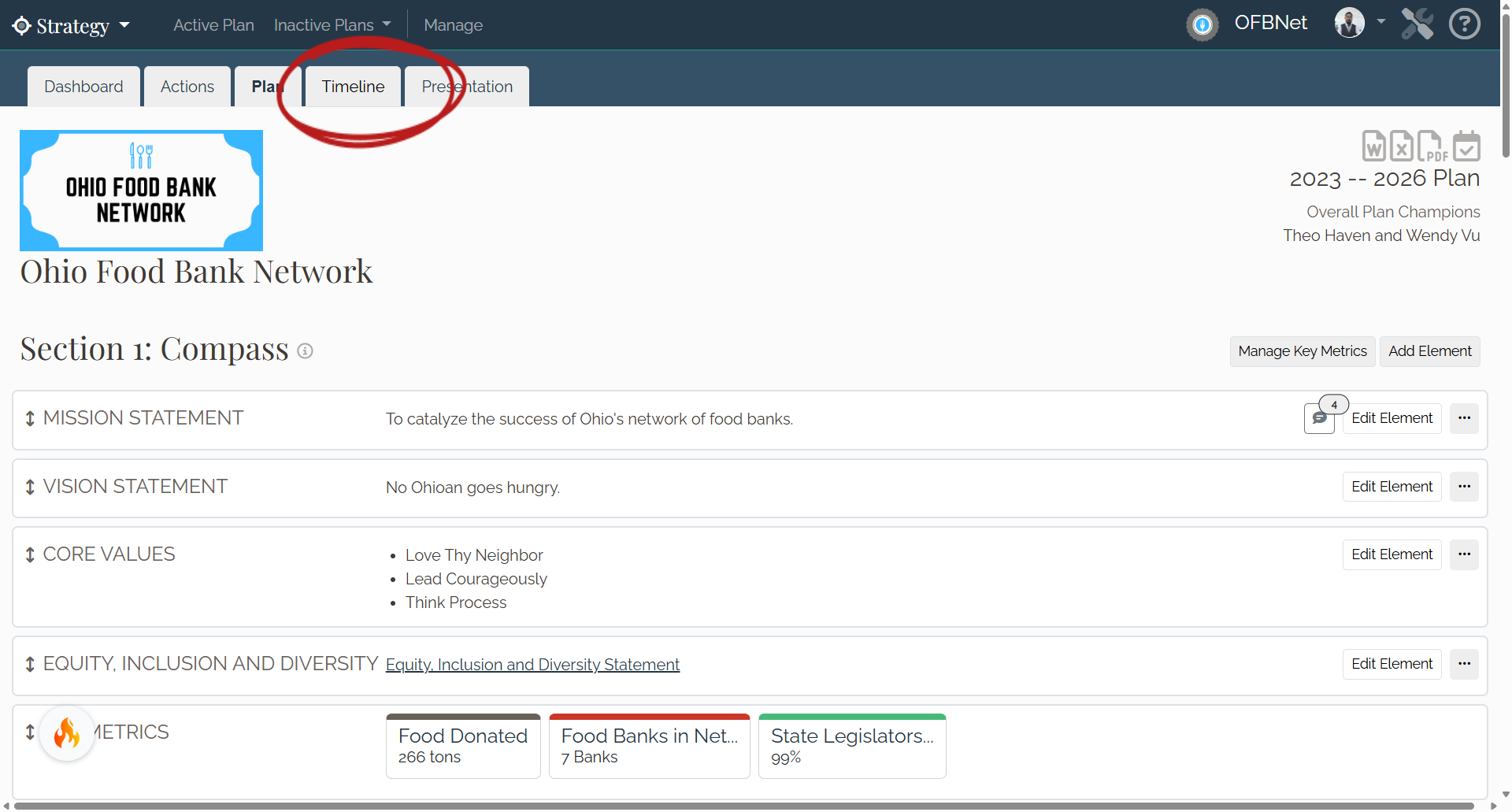1512x812 pixels.
Task: Expand the Inactive Plans dropdown
Action: tap(332, 25)
